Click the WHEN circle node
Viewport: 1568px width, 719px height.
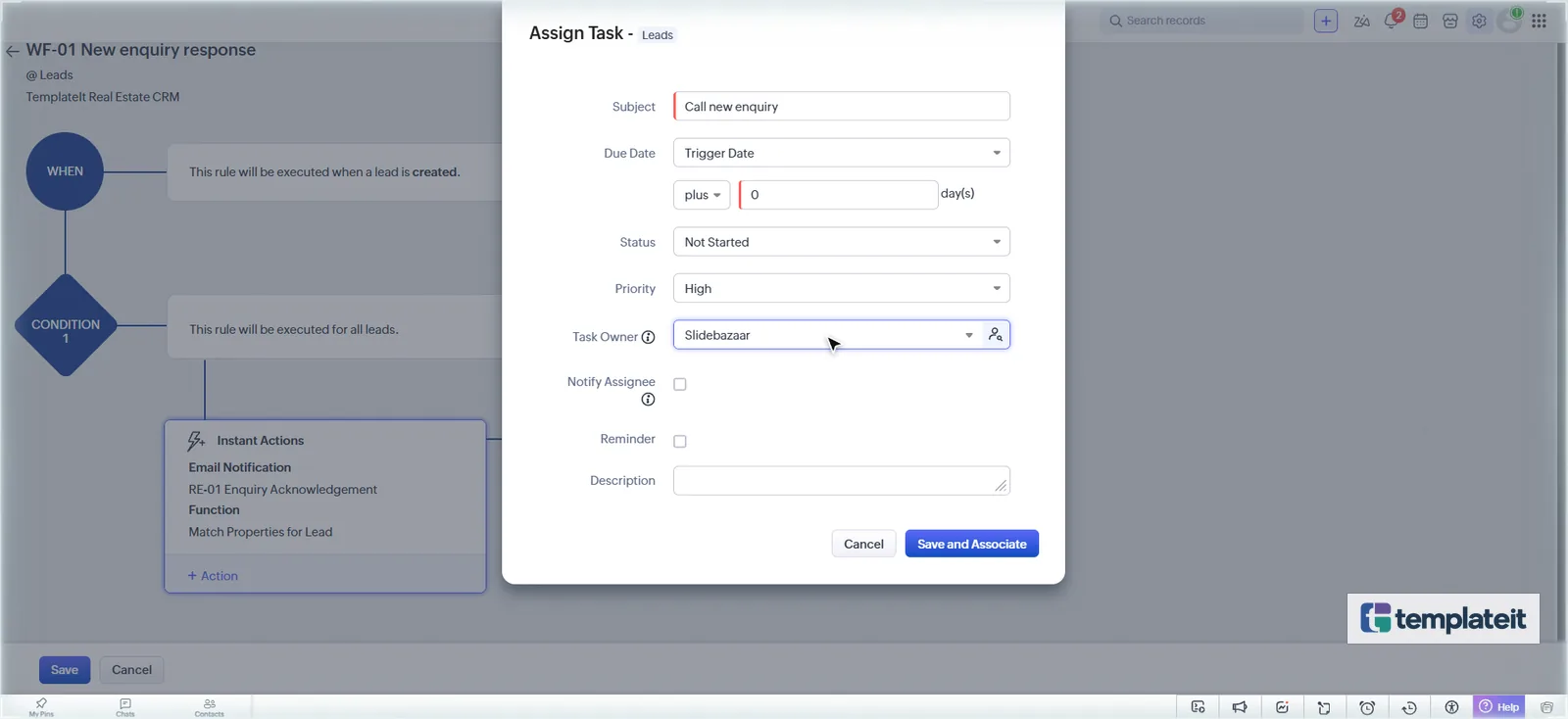click(65, 171)
